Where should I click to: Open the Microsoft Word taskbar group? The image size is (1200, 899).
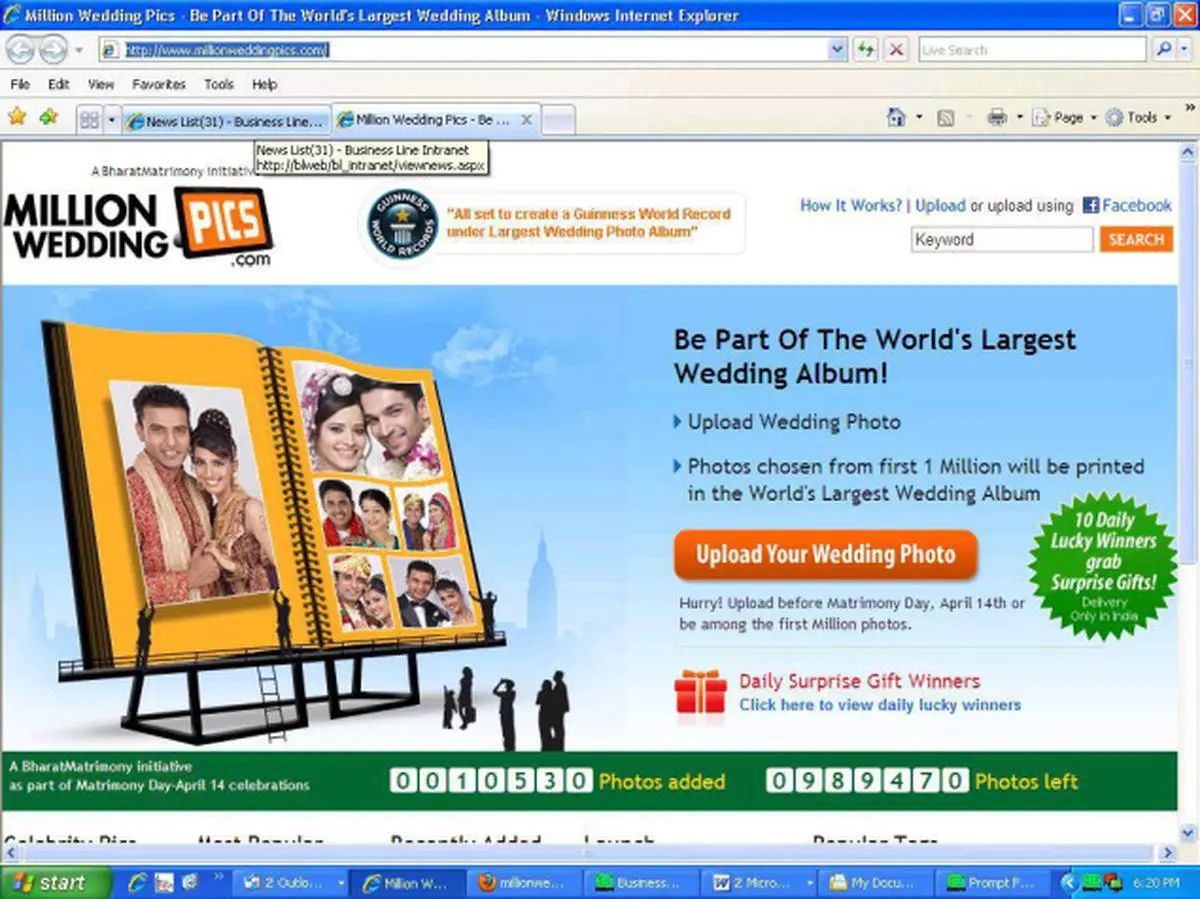[x=759, y=883]
